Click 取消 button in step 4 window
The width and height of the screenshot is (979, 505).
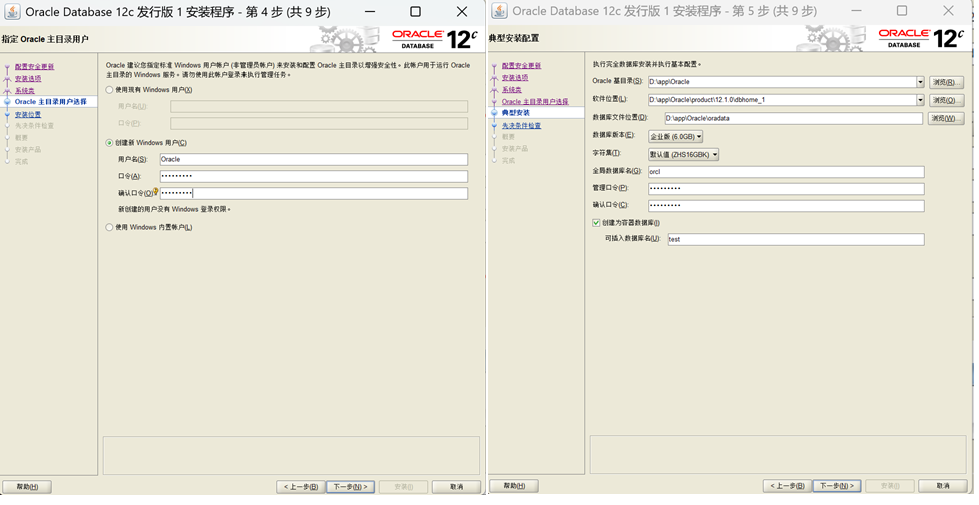(x=456, y=487)
